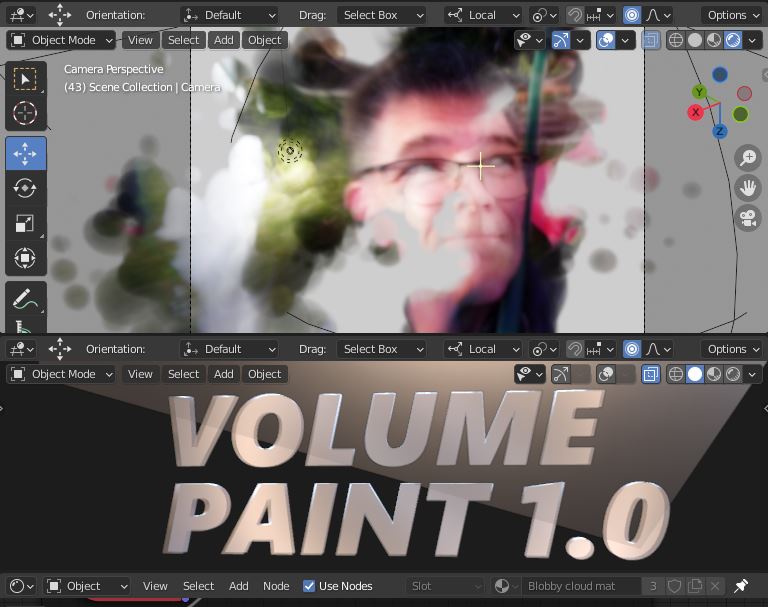This screenshot has height=607, width=768.
Task: Switch the top viewport to solid shading
Action: click(695, 40)
